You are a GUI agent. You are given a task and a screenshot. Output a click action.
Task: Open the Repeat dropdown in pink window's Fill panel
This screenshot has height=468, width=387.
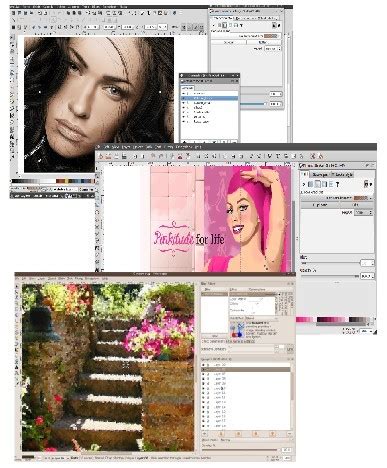pyautogui.click(x=364, y=212)
